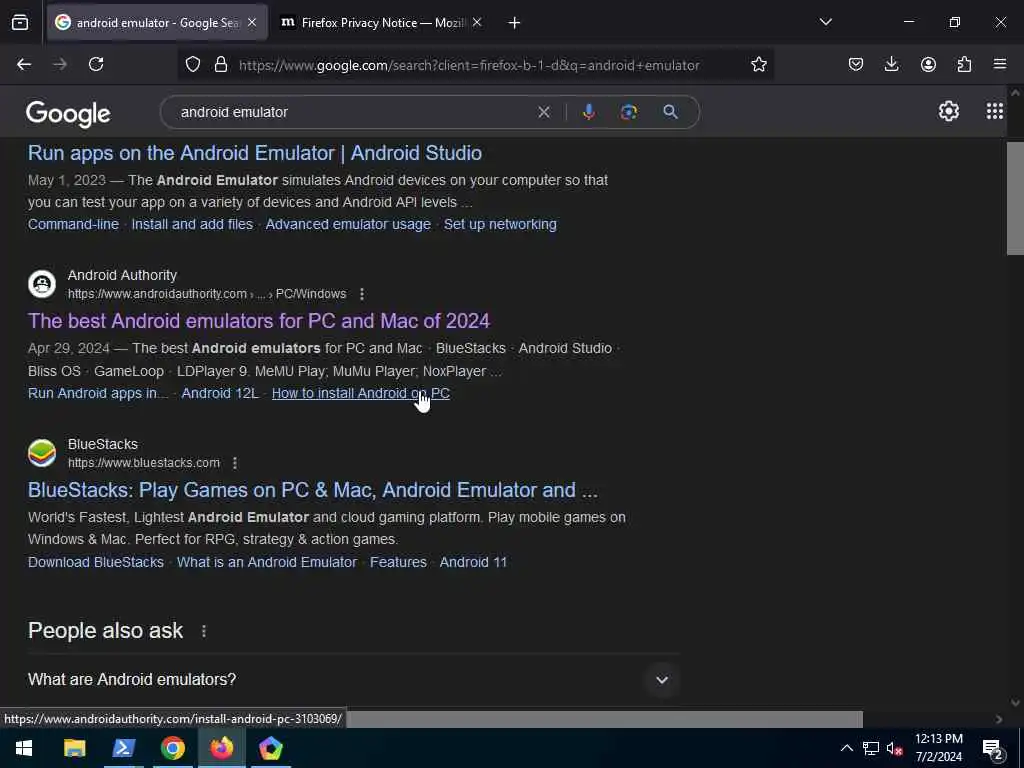This screenshot has height=768, width=1024.
Task: Open Firefox account menu
Action: pos(928,65)
